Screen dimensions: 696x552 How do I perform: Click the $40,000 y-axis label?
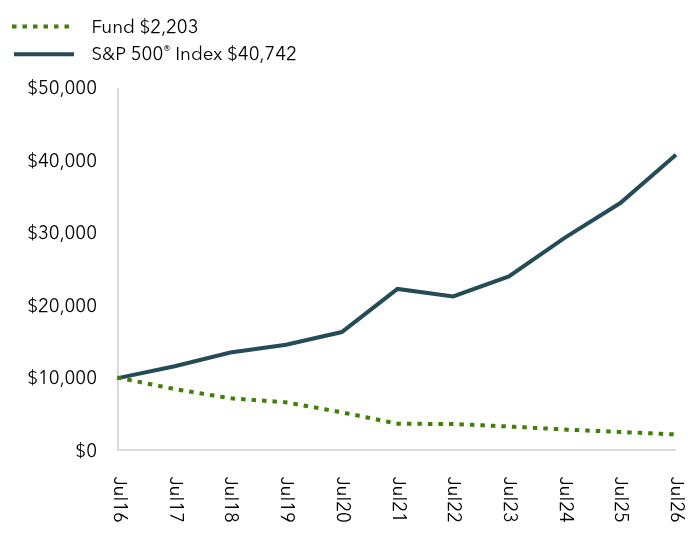(x=62, y=161)
